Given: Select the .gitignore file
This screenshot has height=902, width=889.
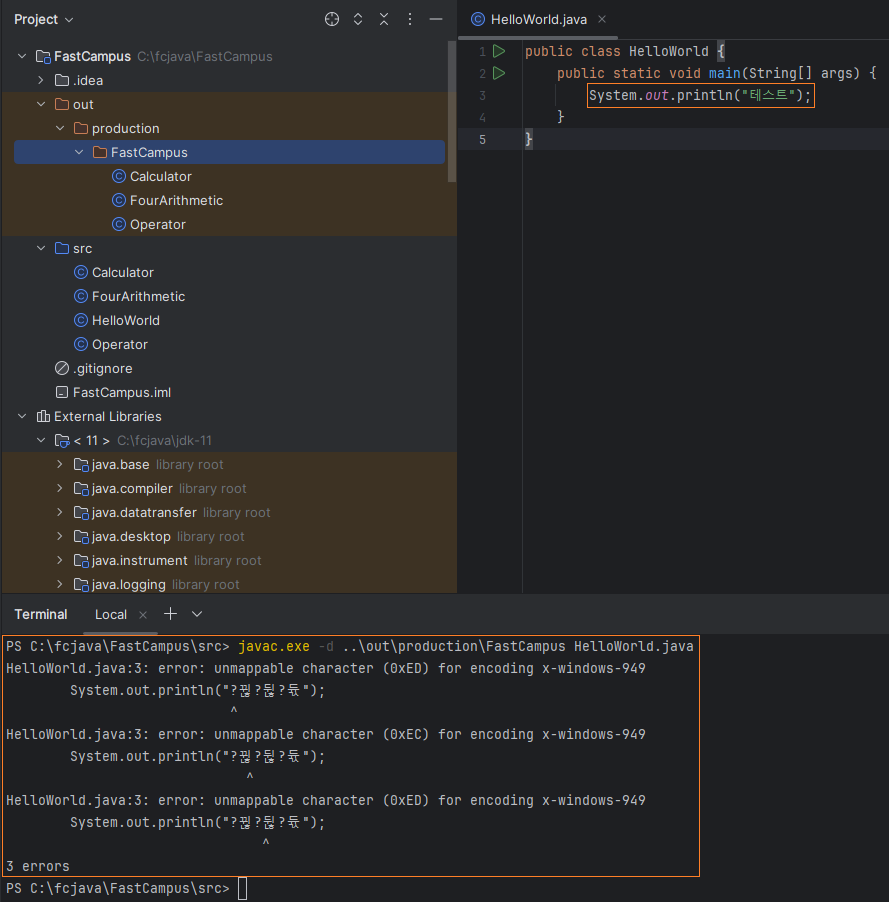Looking at the screenshot, I should tap(93, 368).
